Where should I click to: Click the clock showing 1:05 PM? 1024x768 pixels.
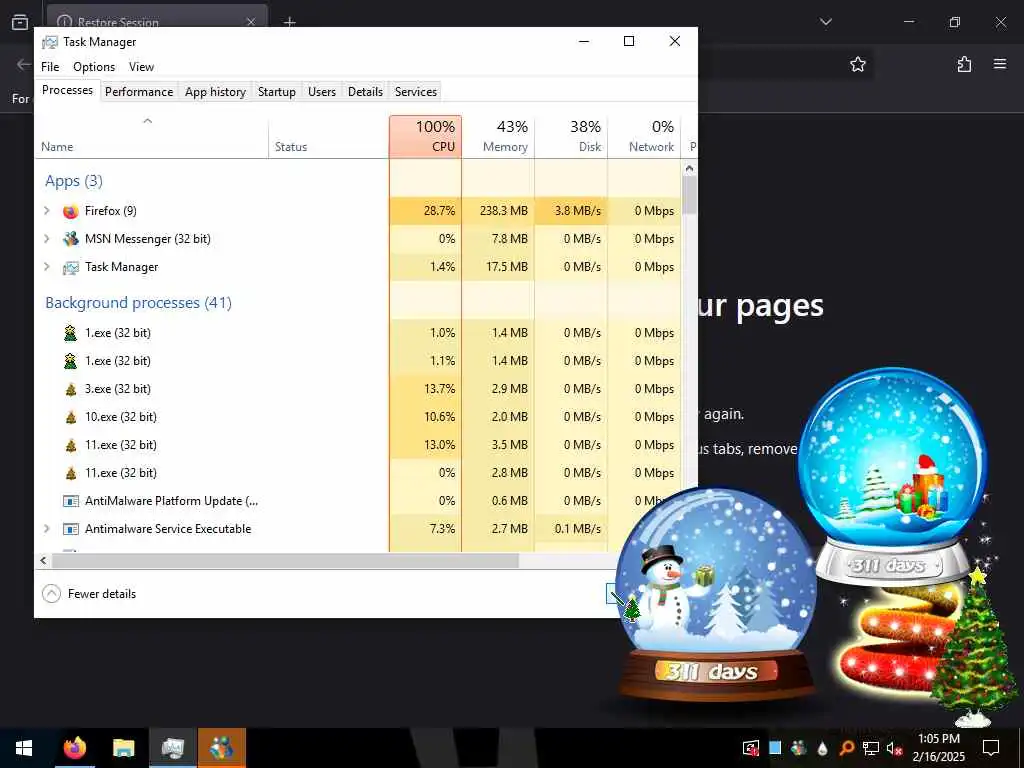tap(938, 739)
